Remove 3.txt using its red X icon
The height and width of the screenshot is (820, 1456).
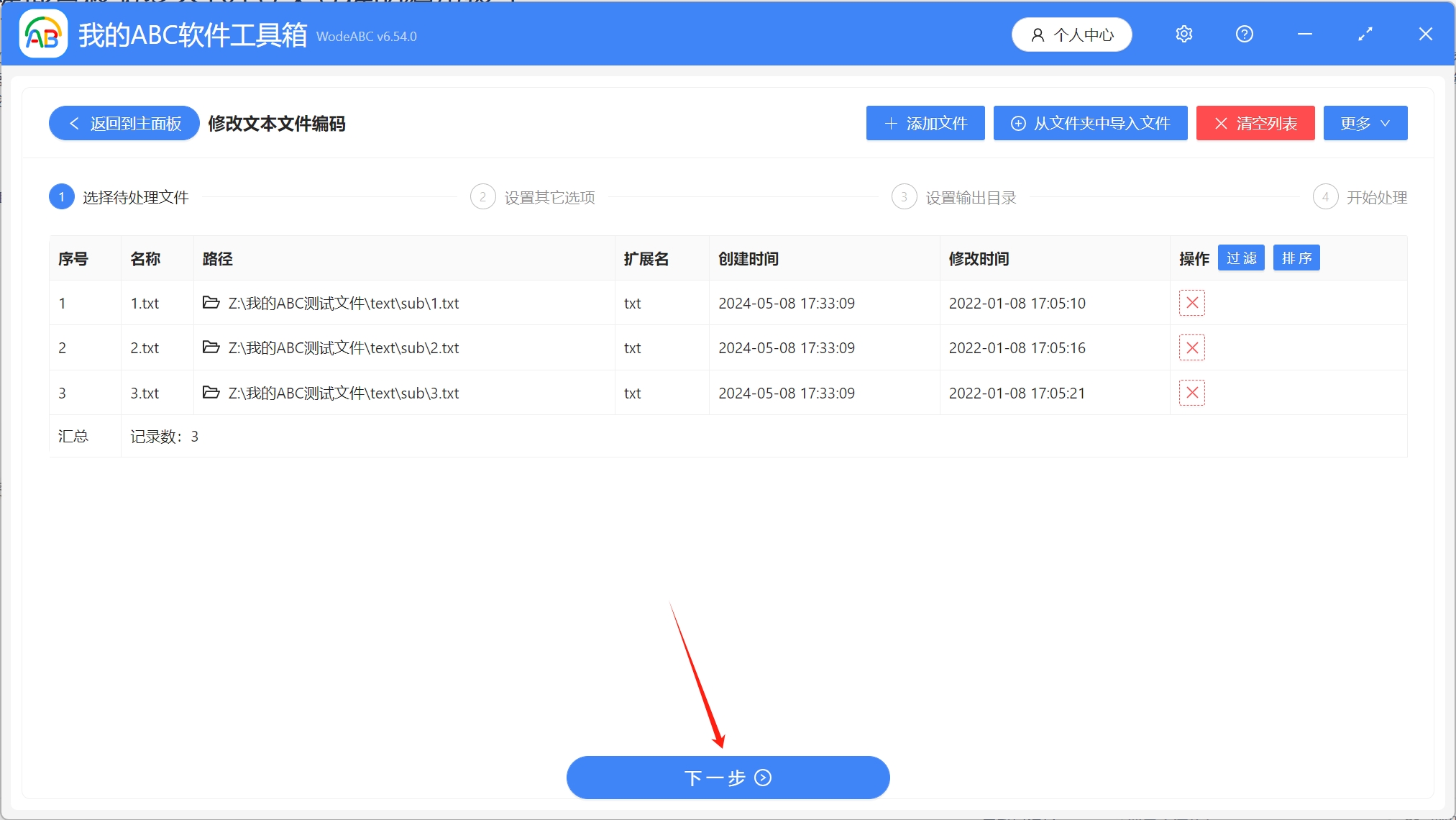point(1191,393)
